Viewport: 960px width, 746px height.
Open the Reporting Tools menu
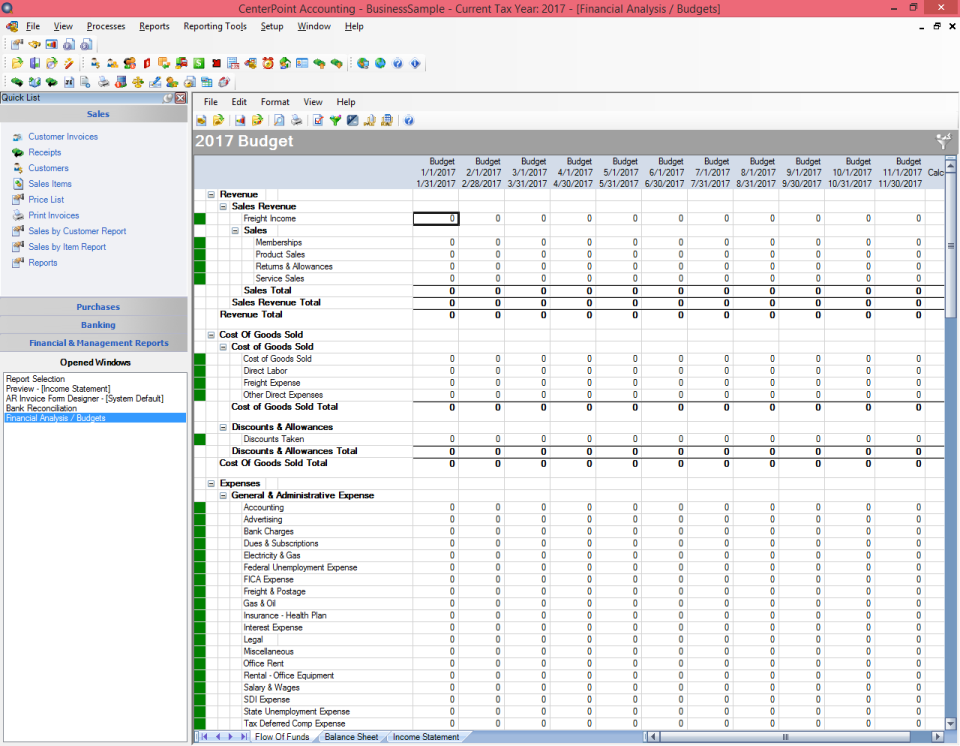point(215,26)
